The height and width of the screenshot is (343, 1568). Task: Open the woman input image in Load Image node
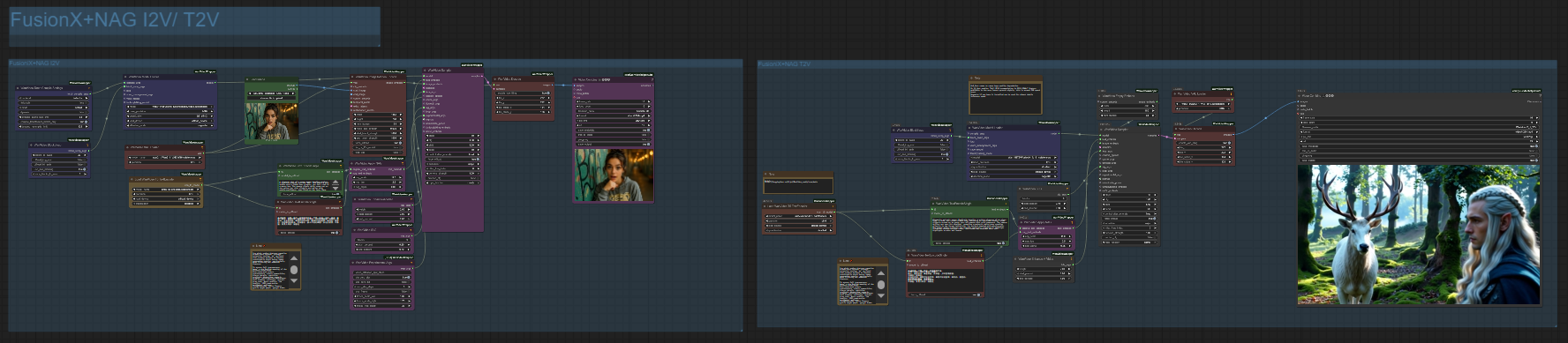[x=271, y=123]
